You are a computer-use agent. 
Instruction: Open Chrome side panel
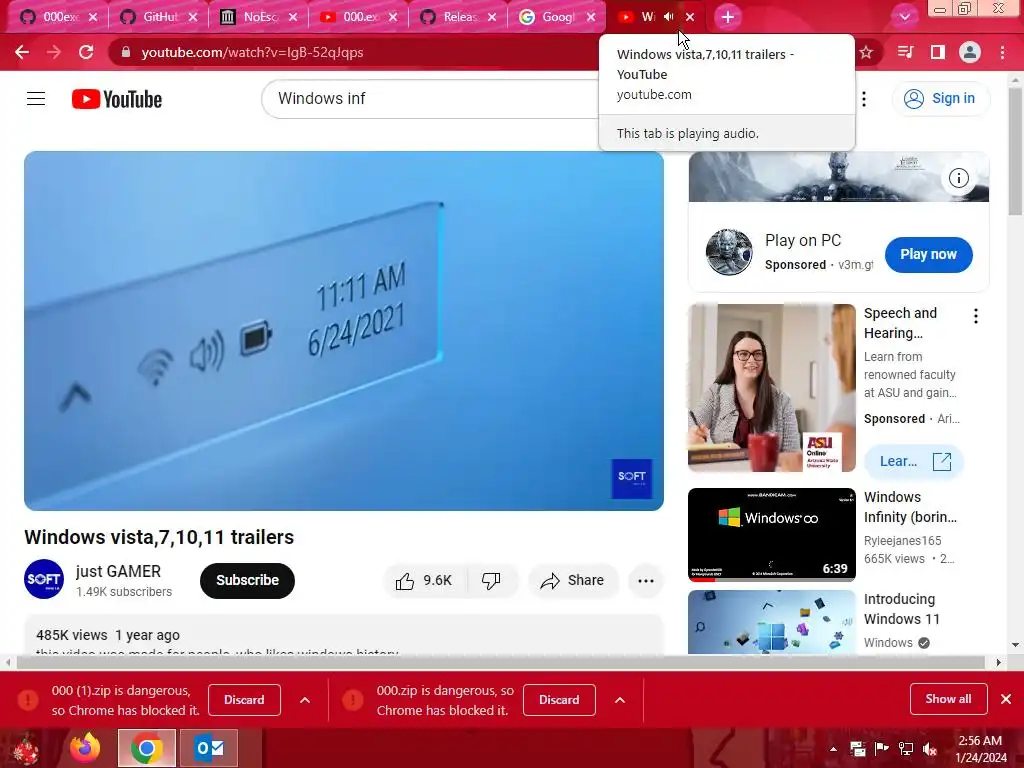pyautogui.click(x=938, y=52)
